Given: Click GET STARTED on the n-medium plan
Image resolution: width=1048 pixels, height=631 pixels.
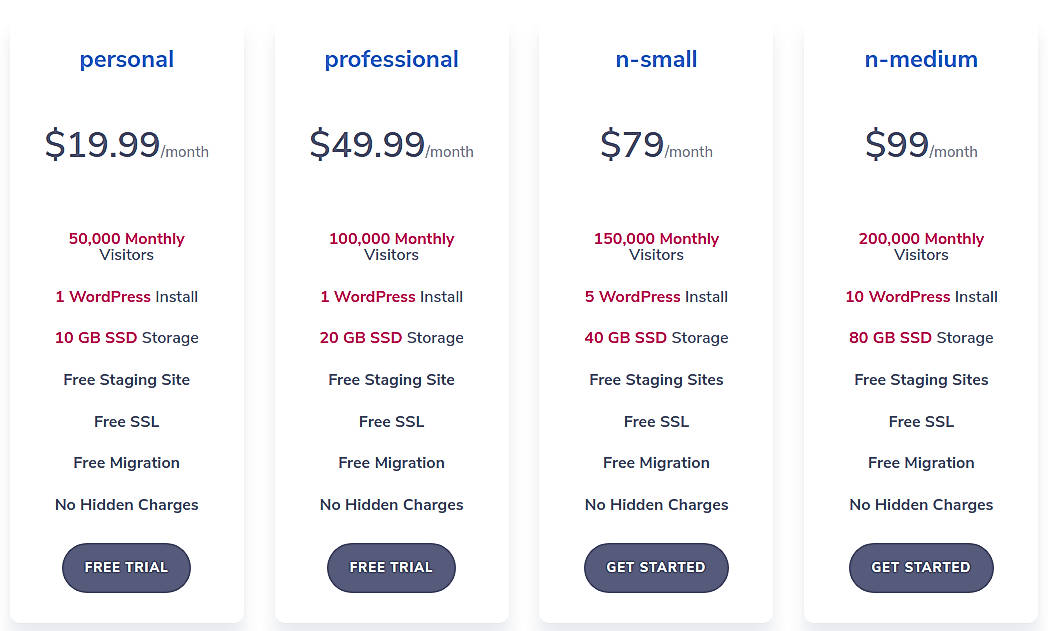Looking at the screenshot, I should [x=921, y=567].
